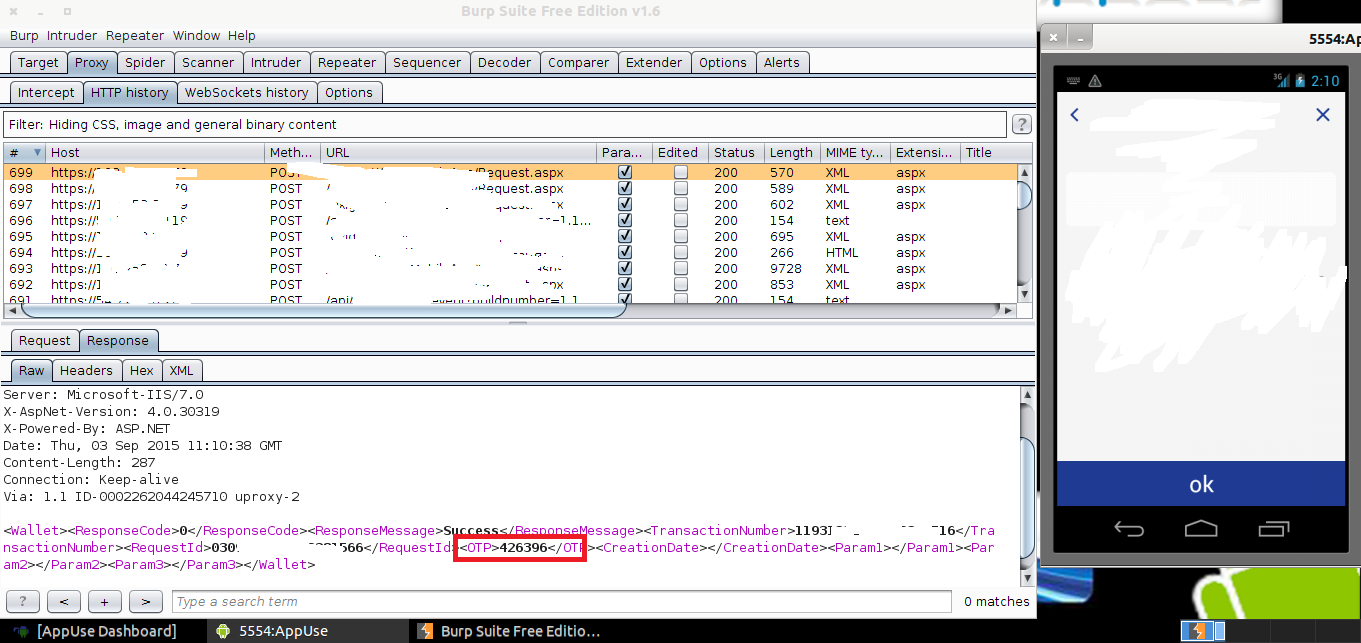Sort history by MIME type column

[x=854, y=152]
